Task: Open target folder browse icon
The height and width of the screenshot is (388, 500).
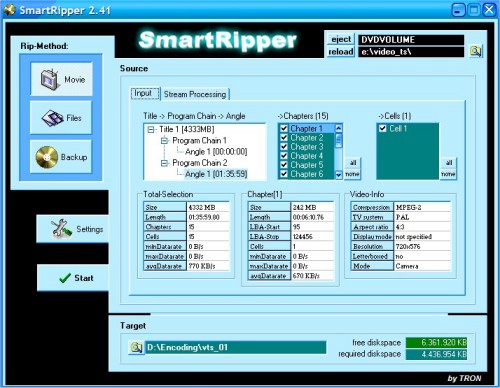Action: click(x=136, y=347)
